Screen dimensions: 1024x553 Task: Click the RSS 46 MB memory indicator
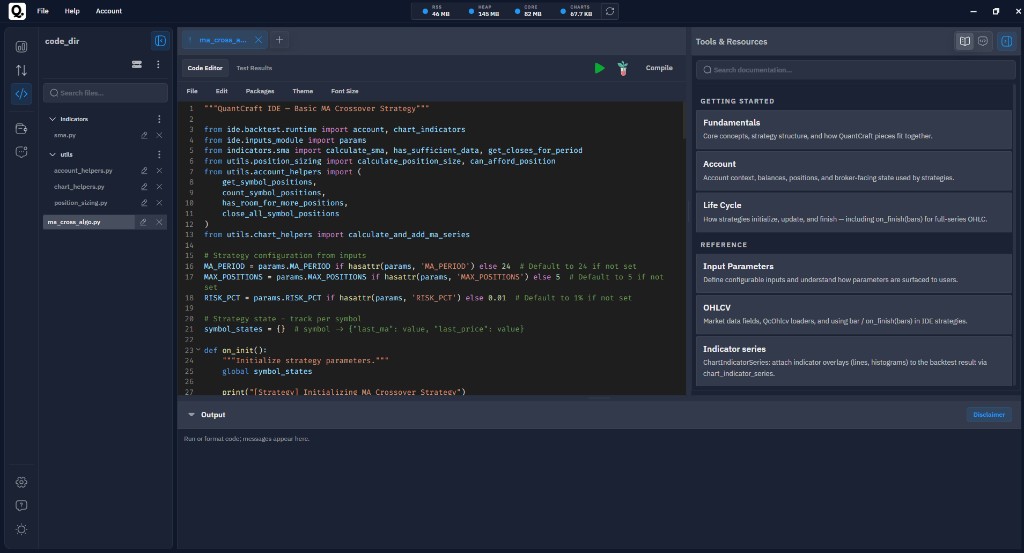pos(436,11)
